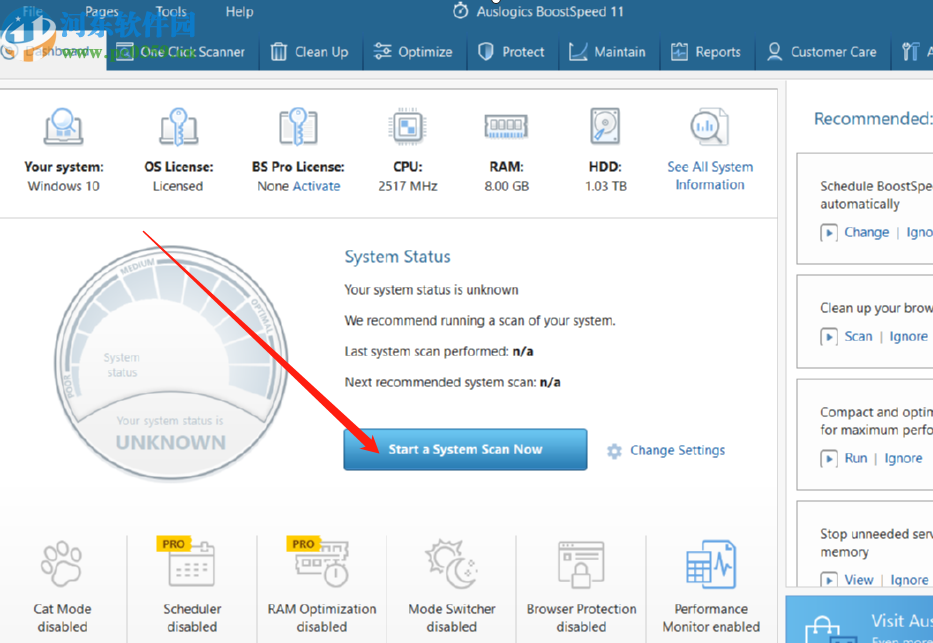
Task: Click the play icon next to Change
Action: click(829, 233)
